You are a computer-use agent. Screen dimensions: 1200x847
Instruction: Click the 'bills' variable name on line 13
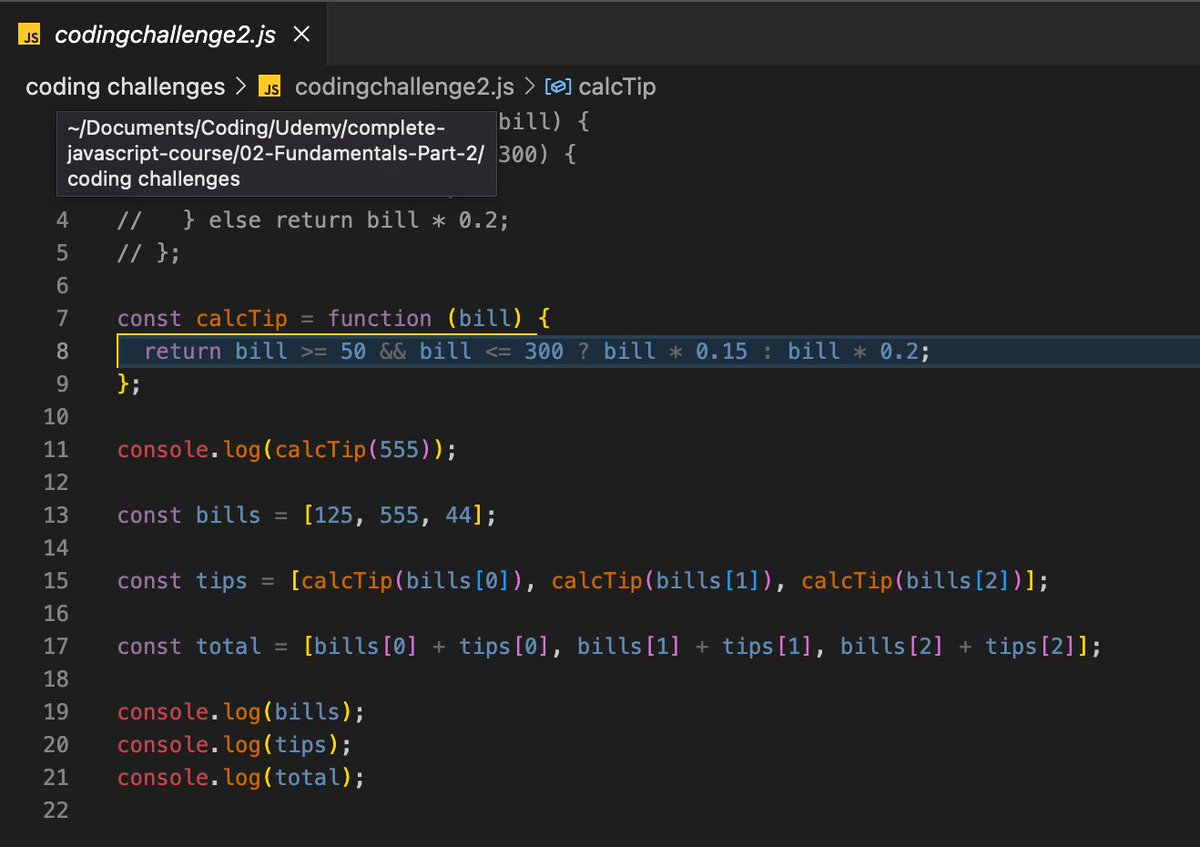(229, 515)
